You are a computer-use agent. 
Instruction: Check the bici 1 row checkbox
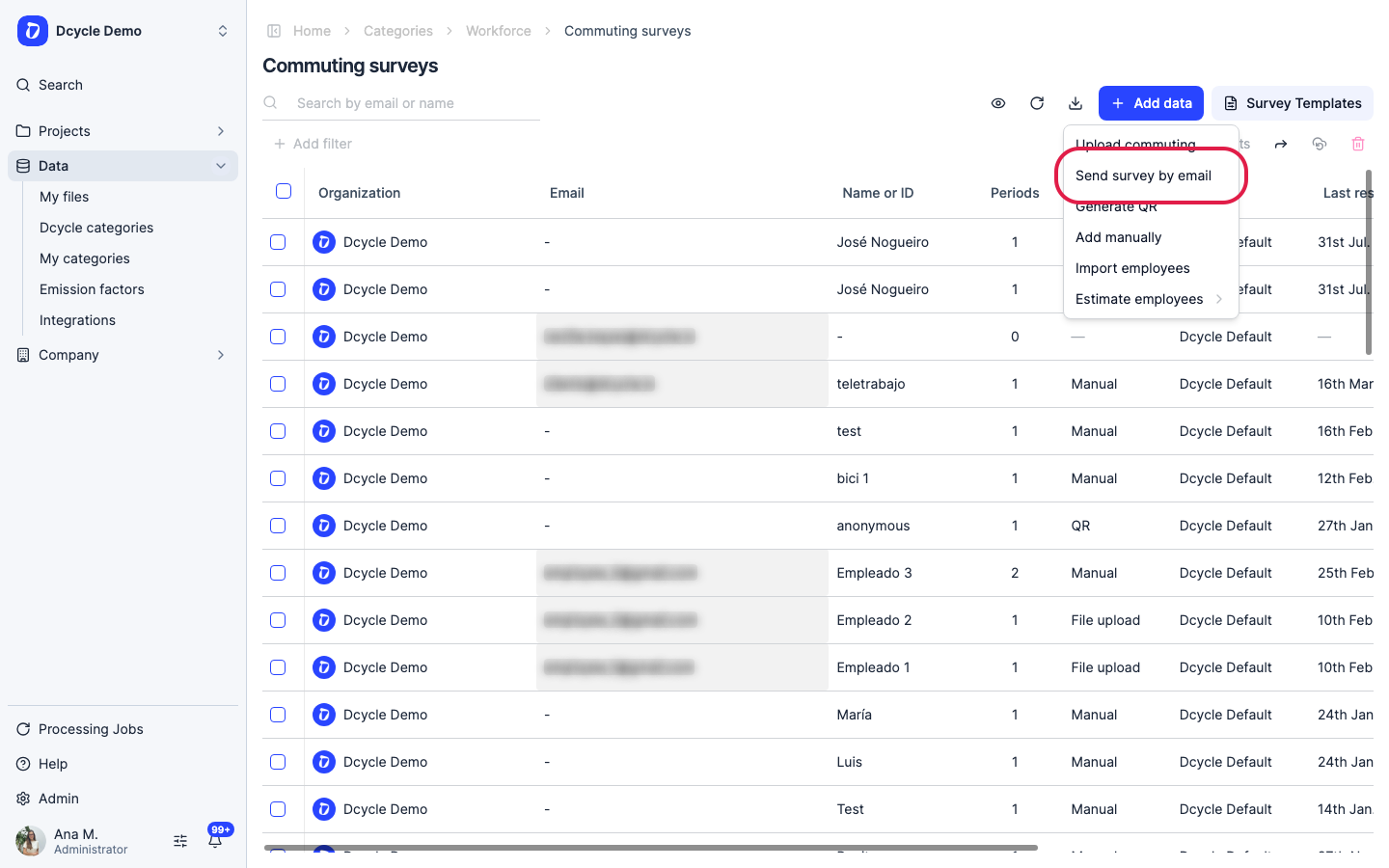click(x=278, y=478)
